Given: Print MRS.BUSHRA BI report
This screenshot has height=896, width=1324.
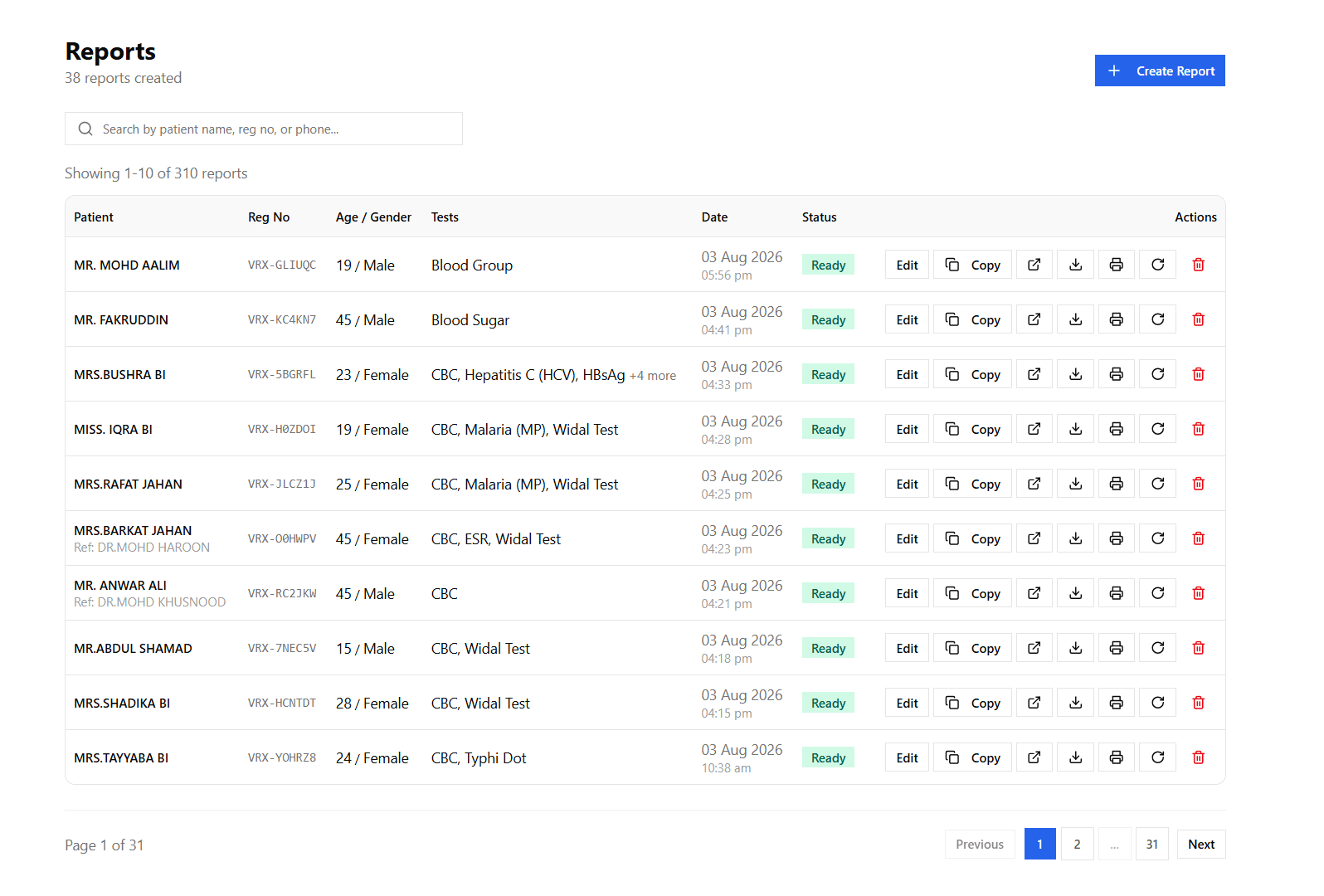Looking at the screenshot, I should click(1117, 374).
